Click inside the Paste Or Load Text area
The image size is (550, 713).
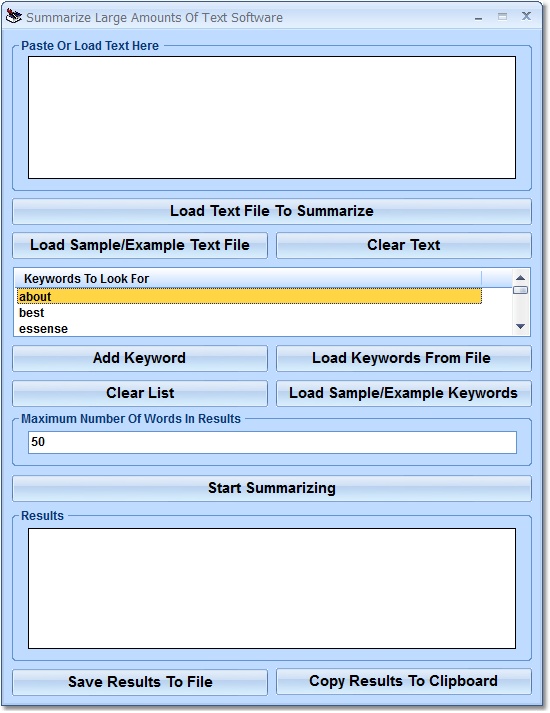click(272, 117)
